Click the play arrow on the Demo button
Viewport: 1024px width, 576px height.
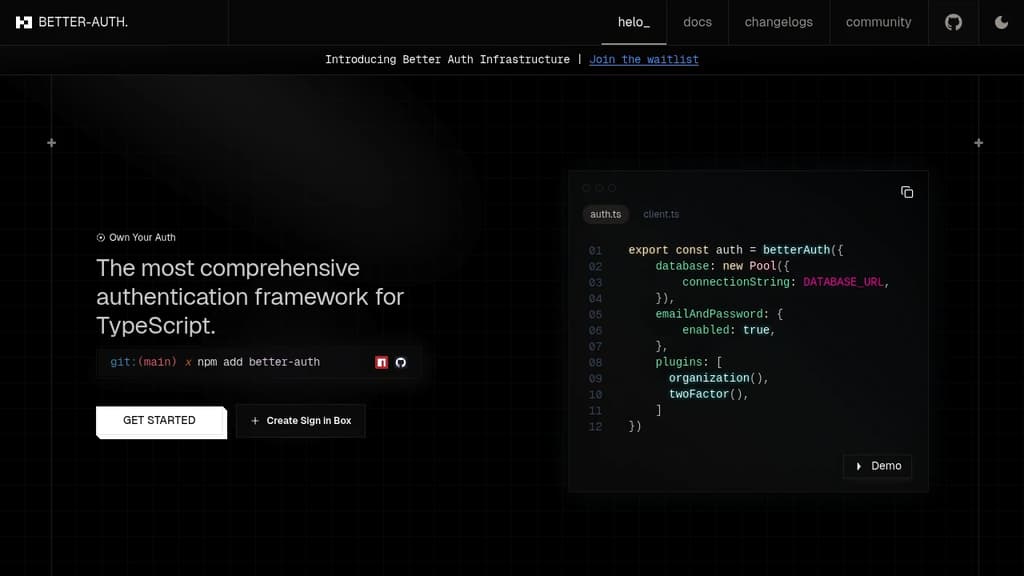(859, 465)
